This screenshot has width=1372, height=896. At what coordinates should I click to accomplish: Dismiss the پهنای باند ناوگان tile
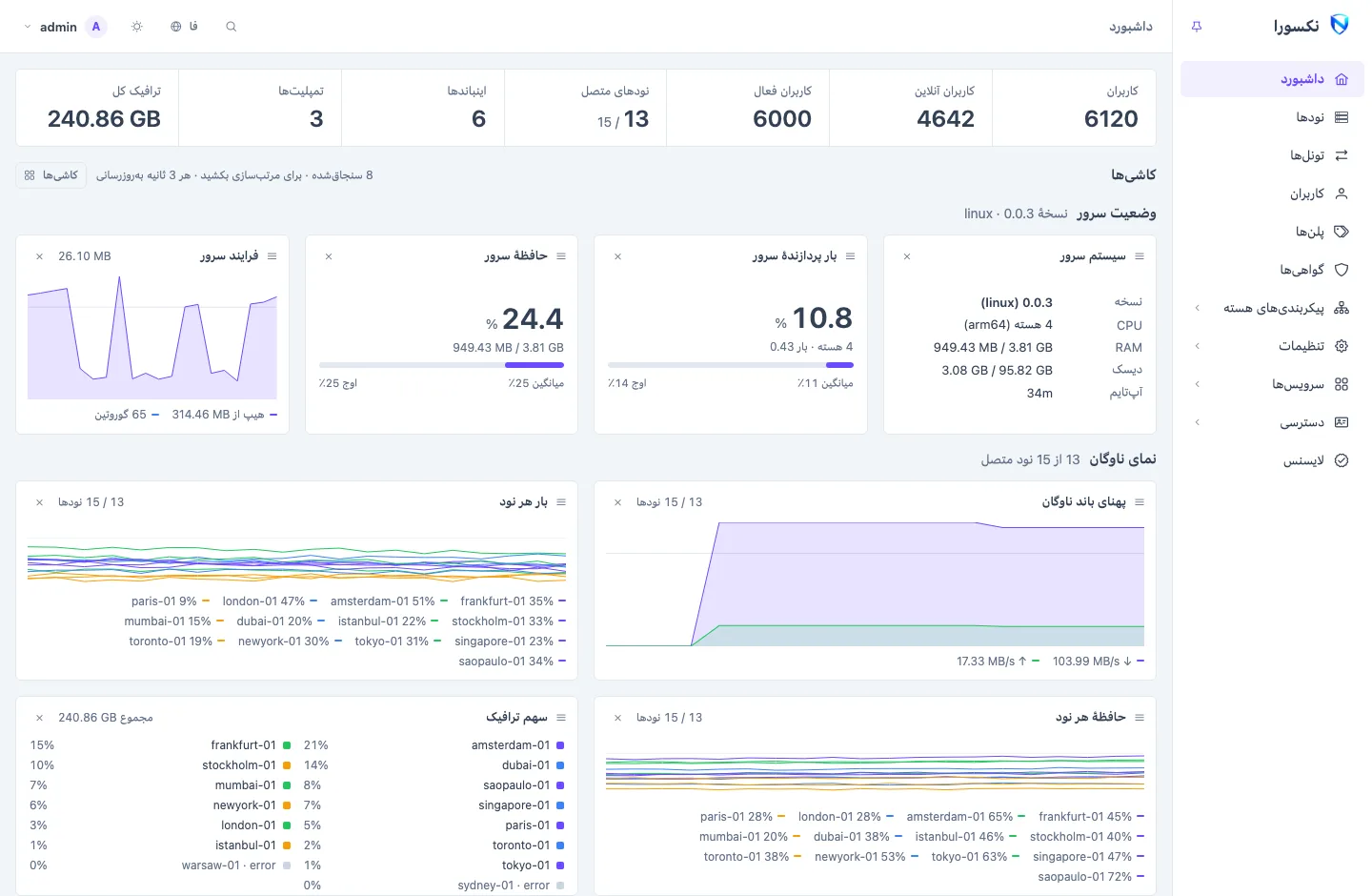click(618, 502)
